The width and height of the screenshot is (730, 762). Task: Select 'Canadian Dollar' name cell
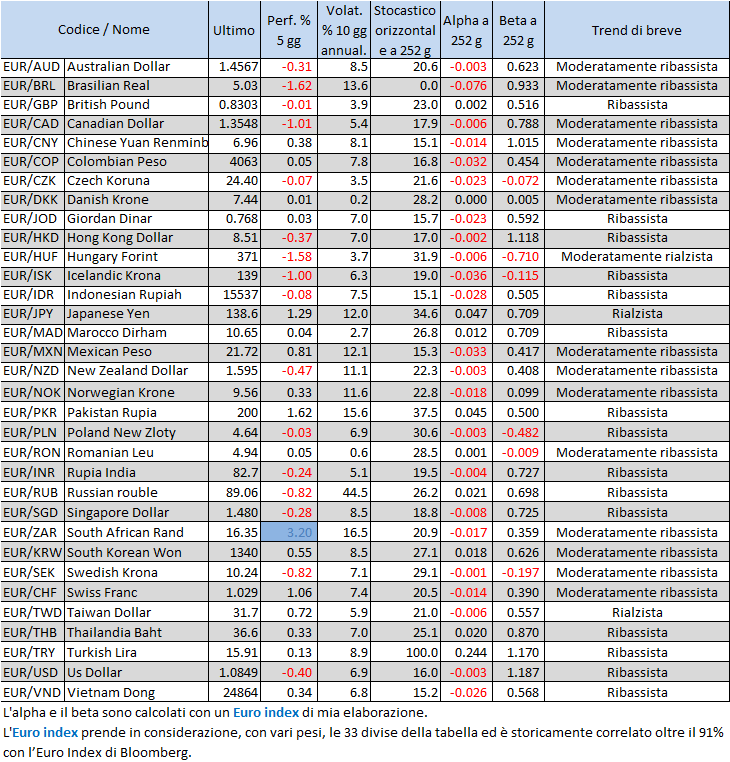click(x=137, y=124)
